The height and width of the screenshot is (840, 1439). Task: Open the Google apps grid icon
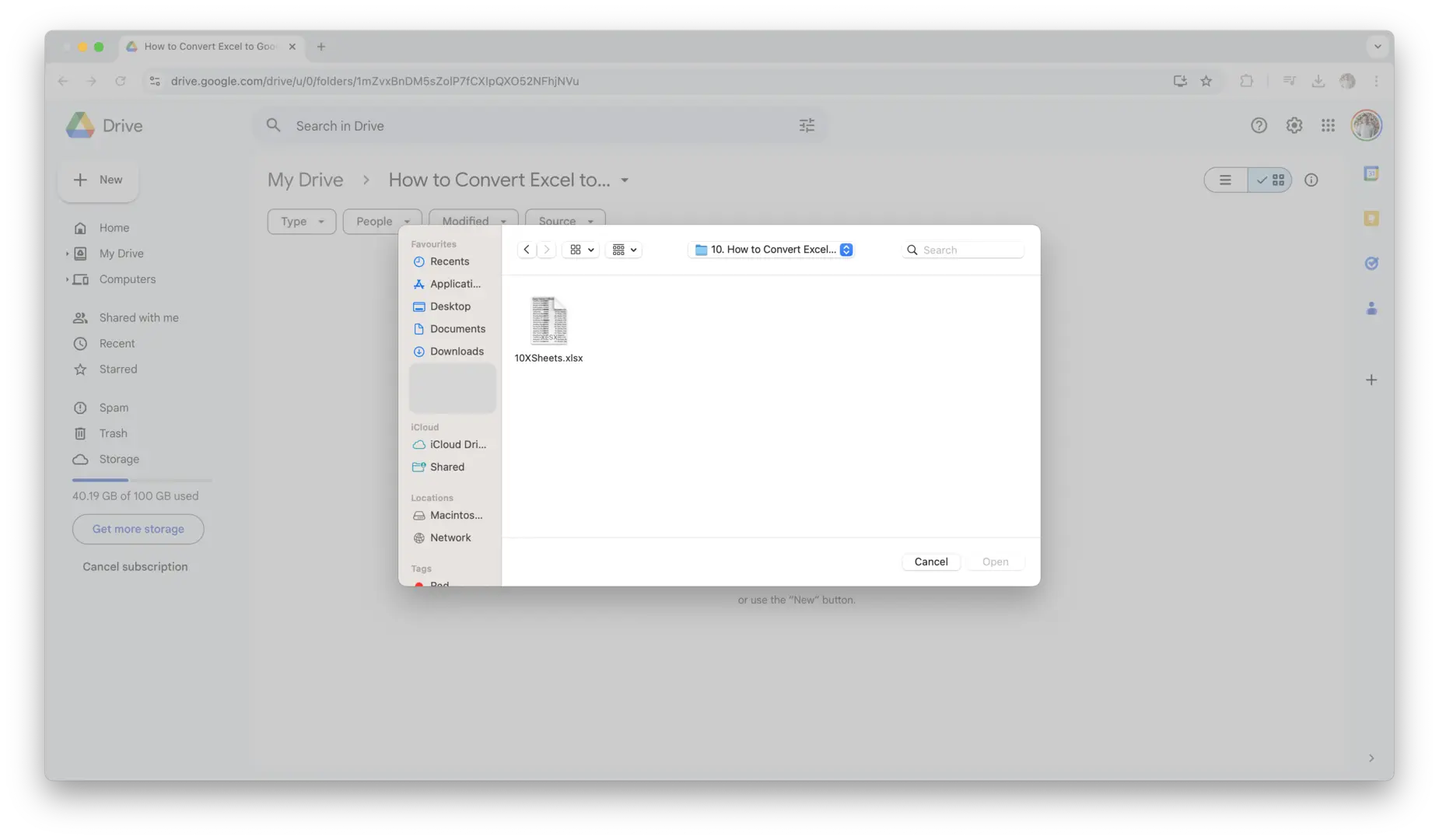tap(1328, 125)
